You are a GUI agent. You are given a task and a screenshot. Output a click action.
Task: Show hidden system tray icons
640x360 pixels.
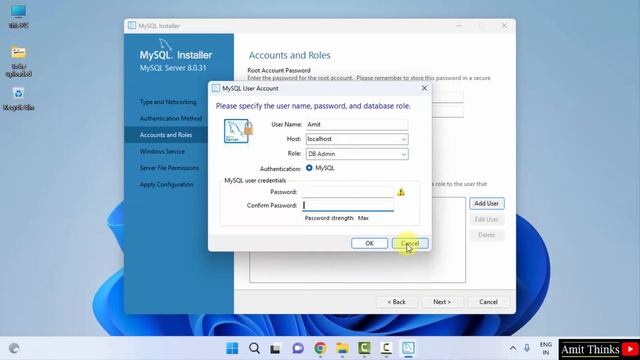click(x=513, y=348)
